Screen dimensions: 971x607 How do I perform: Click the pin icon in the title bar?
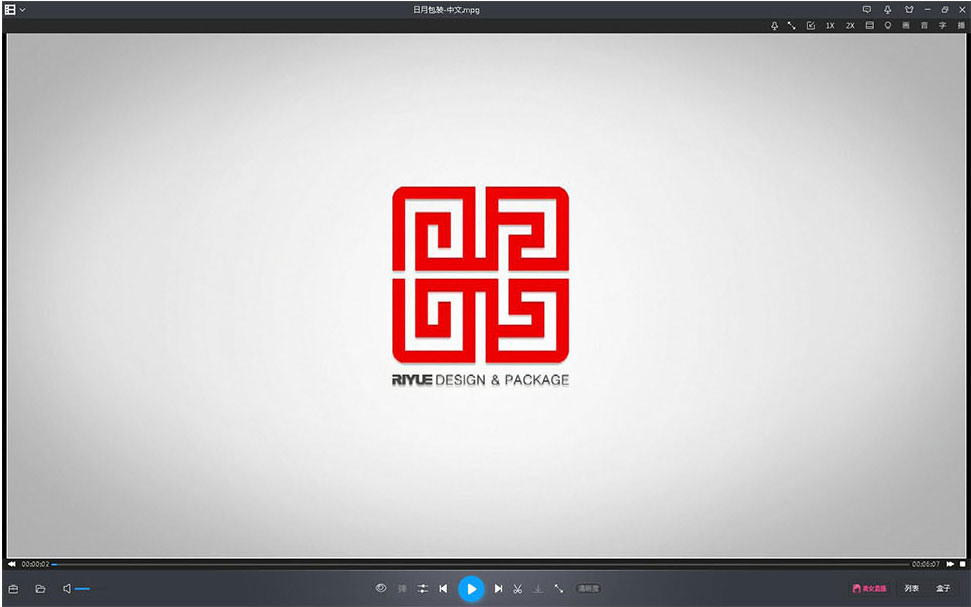(887, 10)
